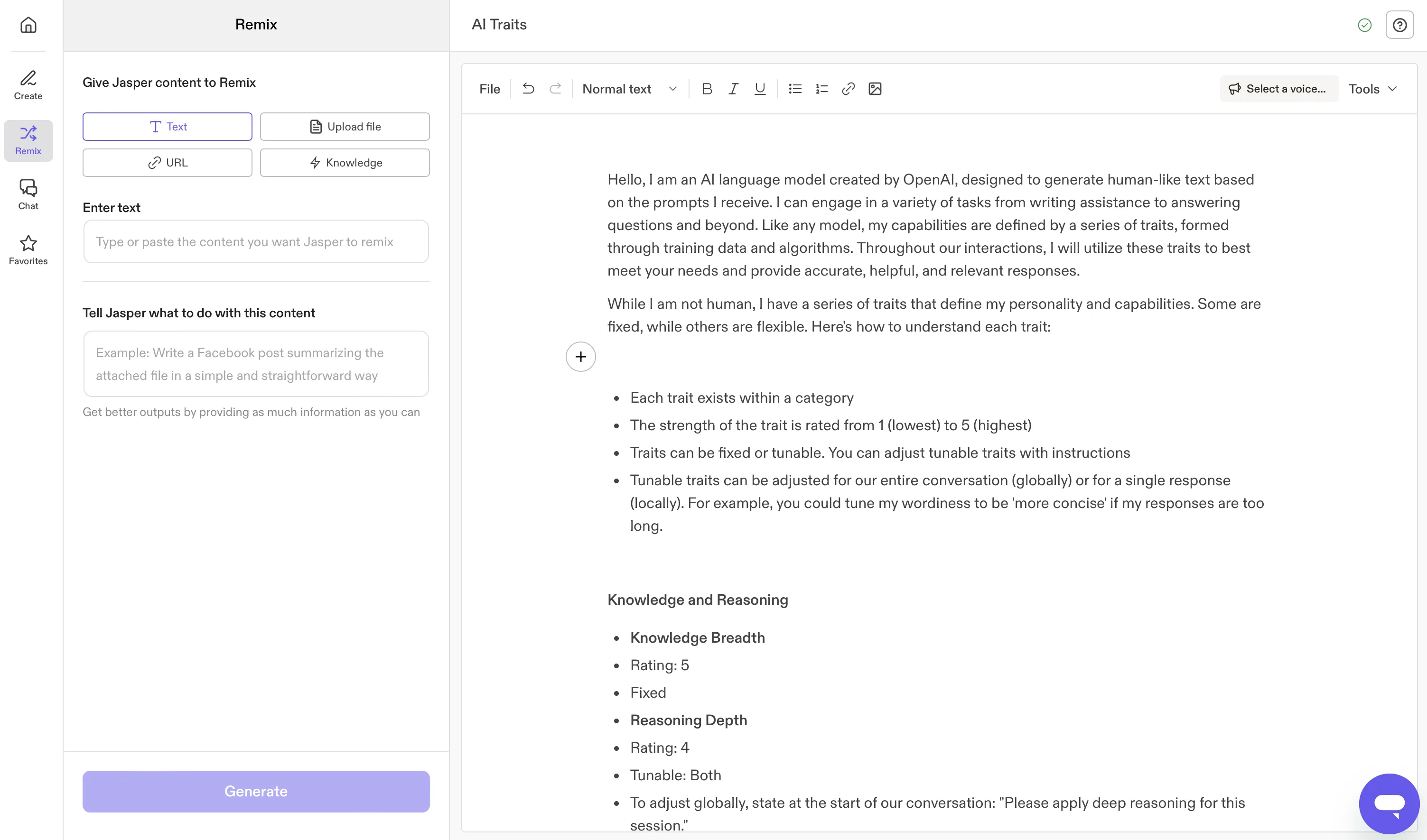The height and width of the screenshot is (840, 1427).
Task: Toggle bold formatting
Action: [x=706, y=89]
